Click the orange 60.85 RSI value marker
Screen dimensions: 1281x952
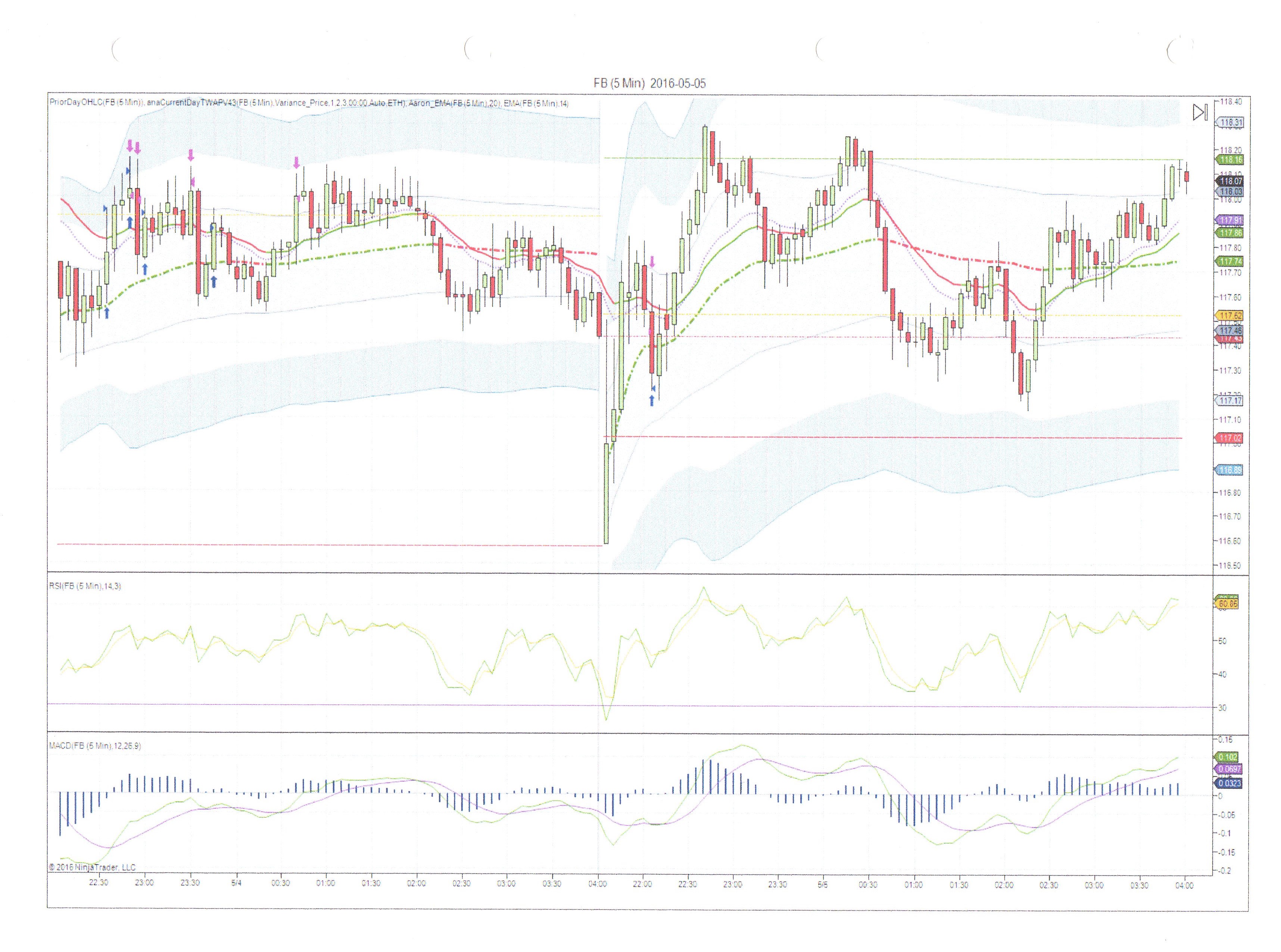1226,604
